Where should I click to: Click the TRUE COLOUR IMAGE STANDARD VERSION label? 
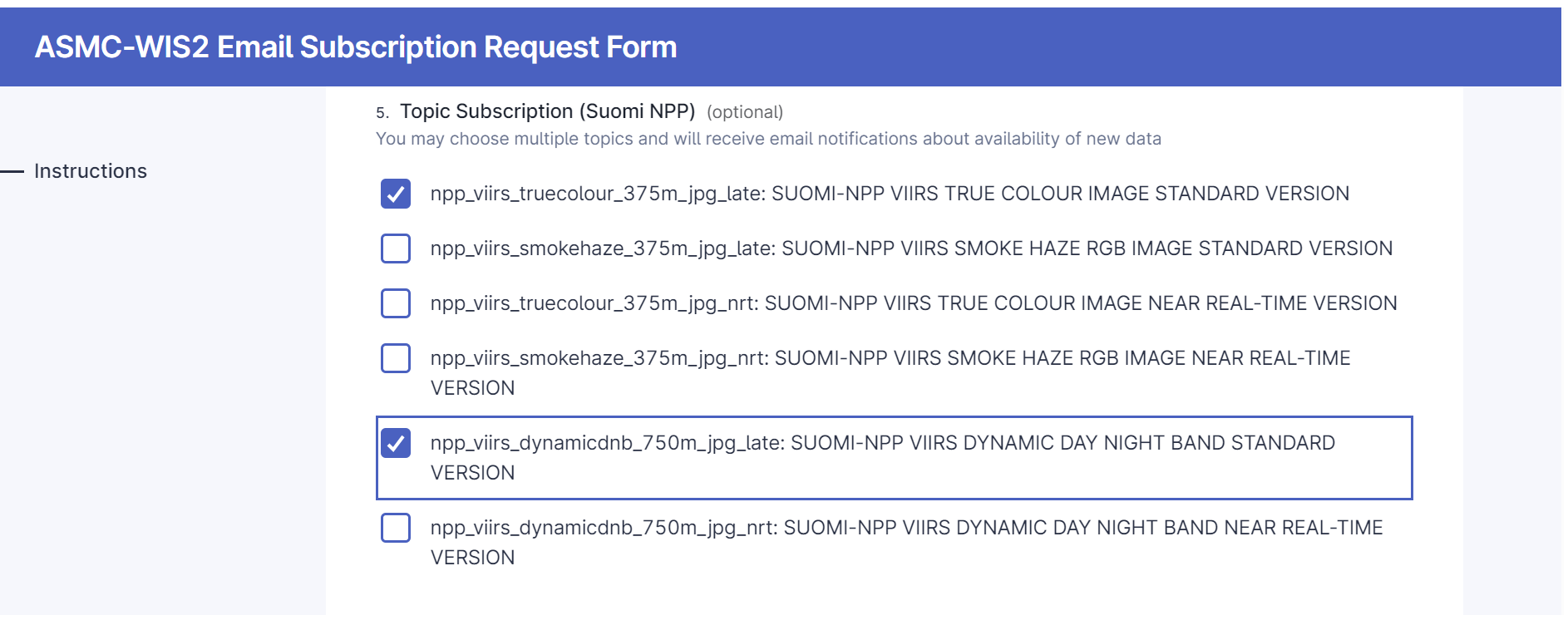[x=890, y=194]
